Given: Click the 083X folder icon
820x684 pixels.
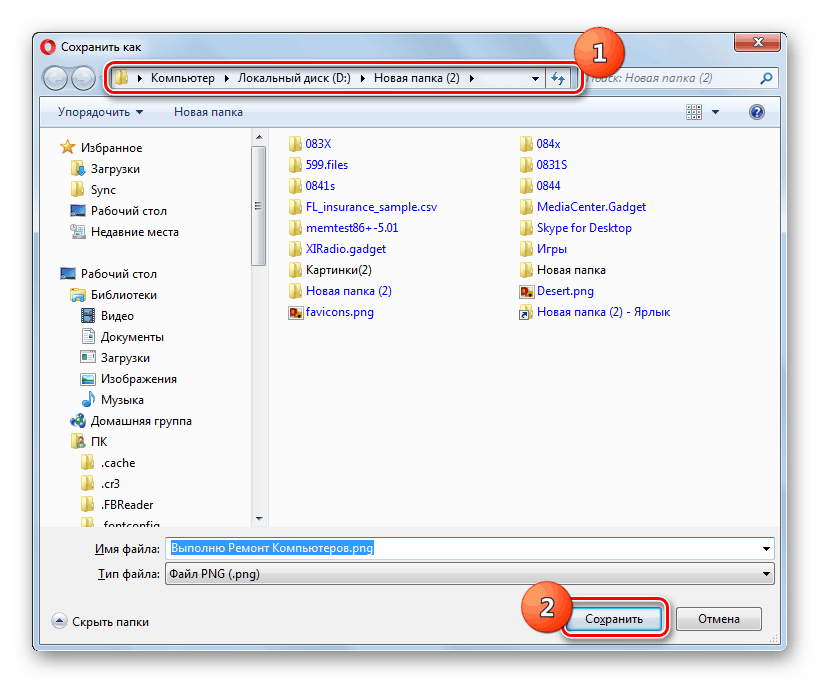Looking at the screenshot, I should coord(295,144).
